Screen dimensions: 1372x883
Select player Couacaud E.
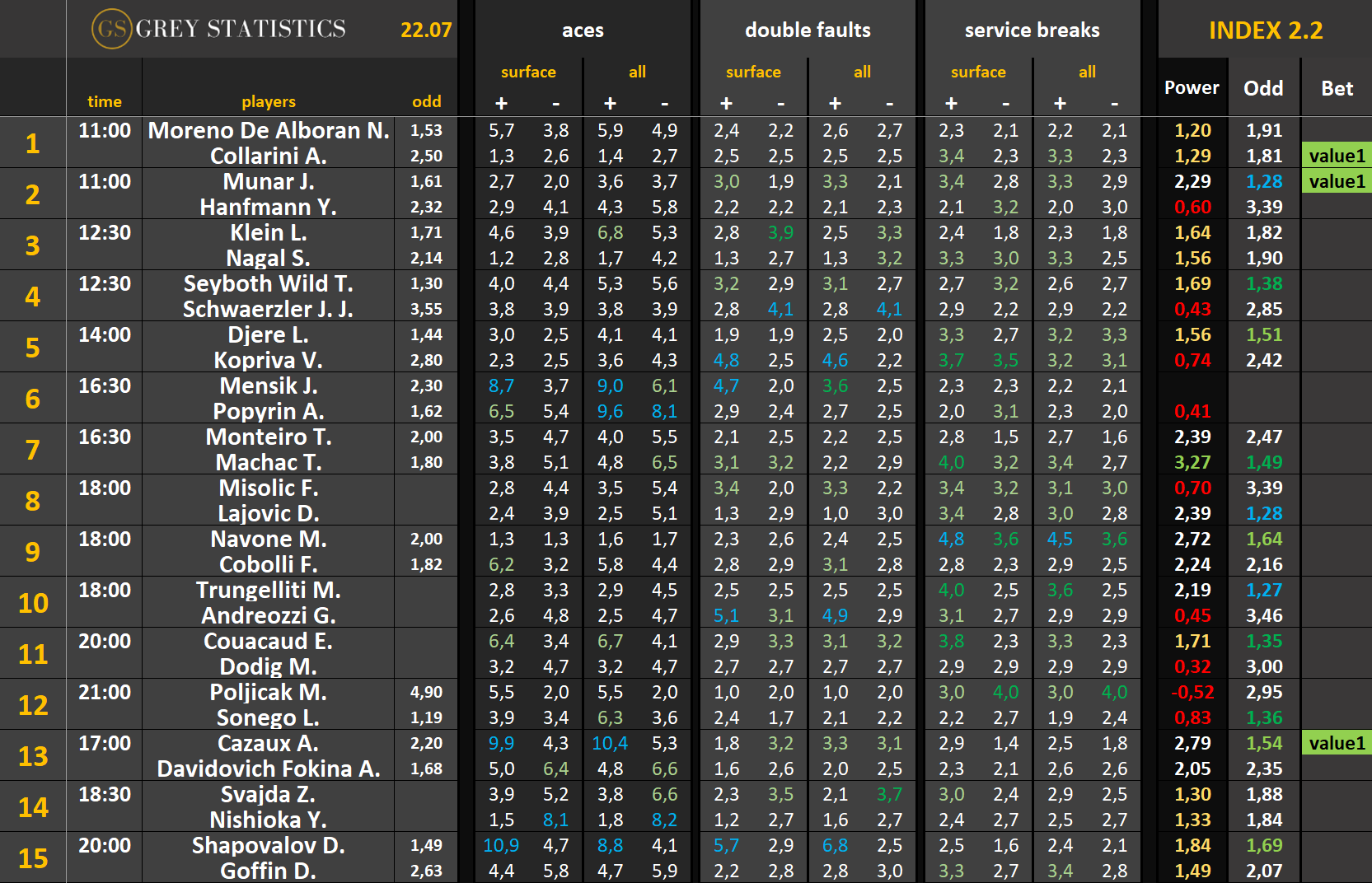(269, 641)
